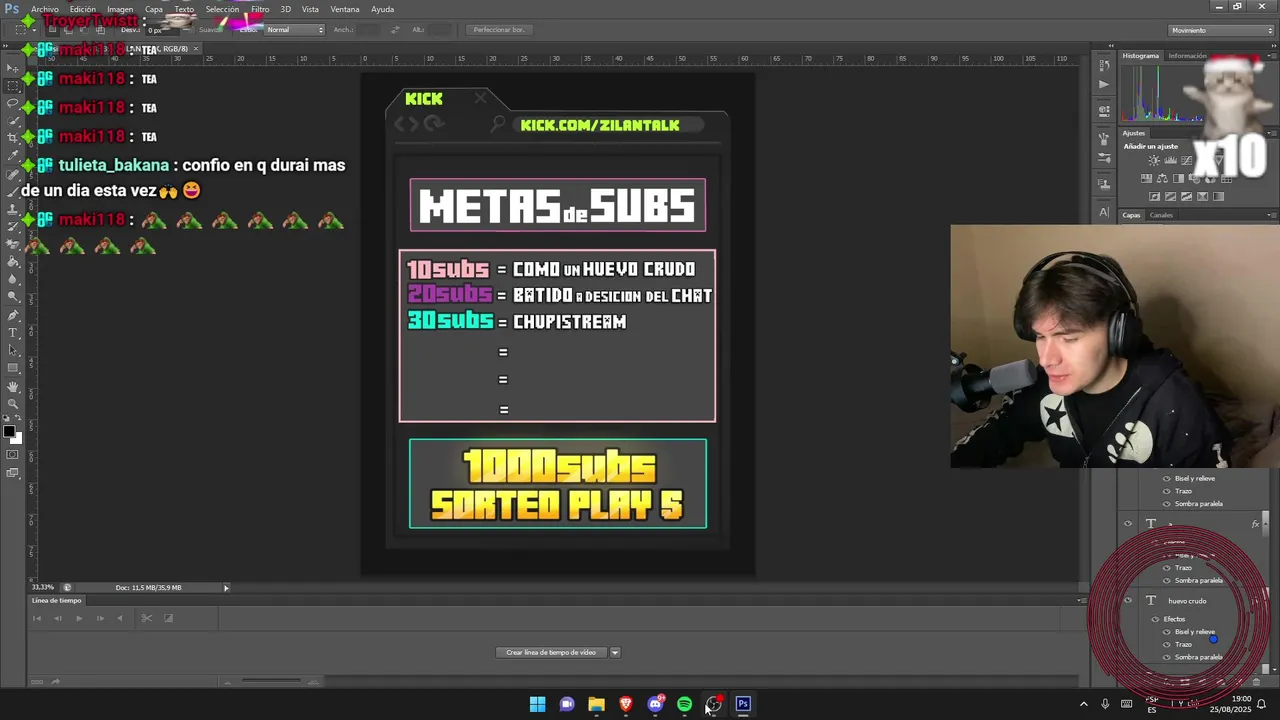Open the Estilo dropdown showing Normal
The image size is (1280, 720).
click(295, 30)
